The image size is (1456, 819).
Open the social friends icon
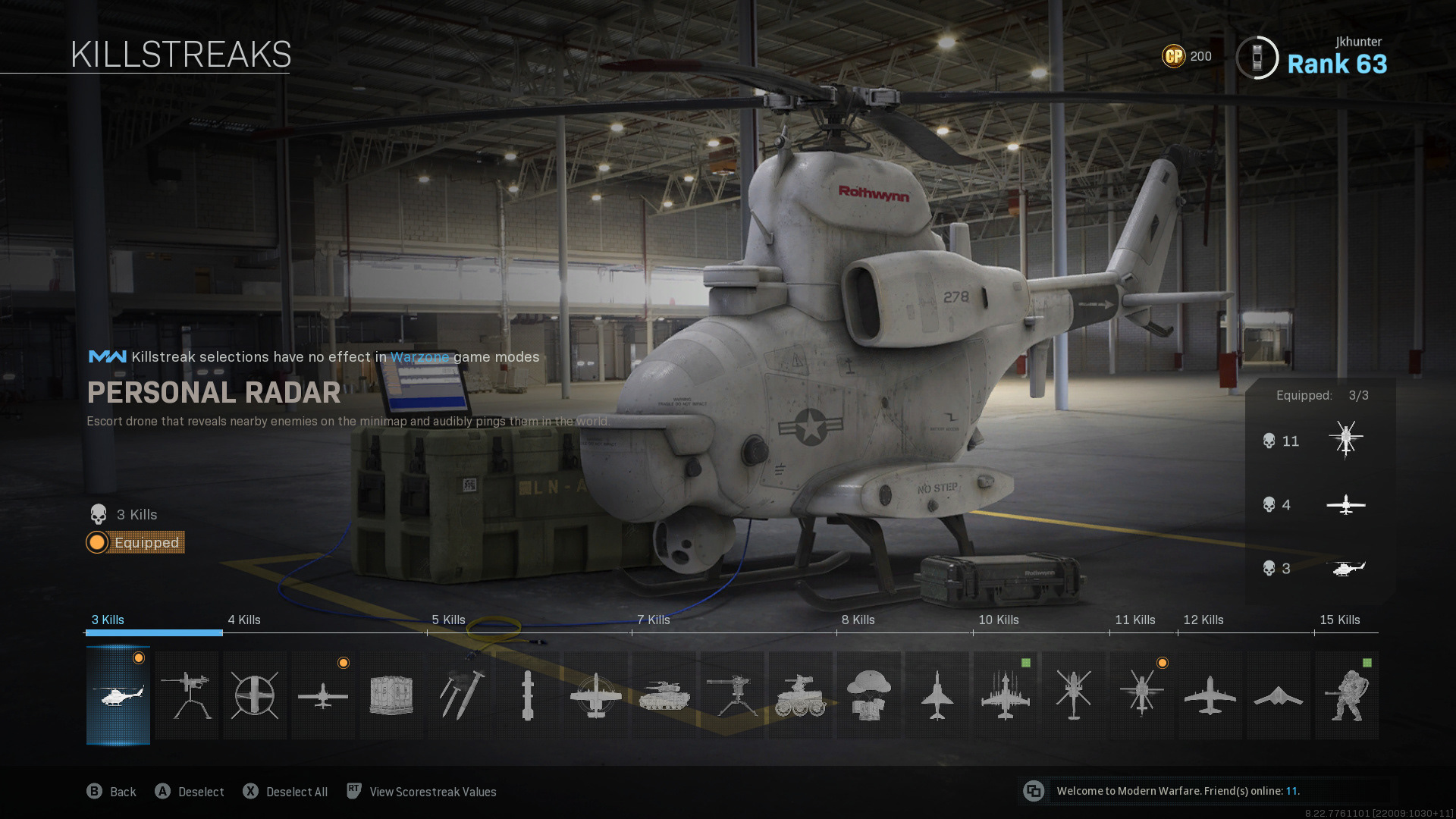[x=1034, y=791]
